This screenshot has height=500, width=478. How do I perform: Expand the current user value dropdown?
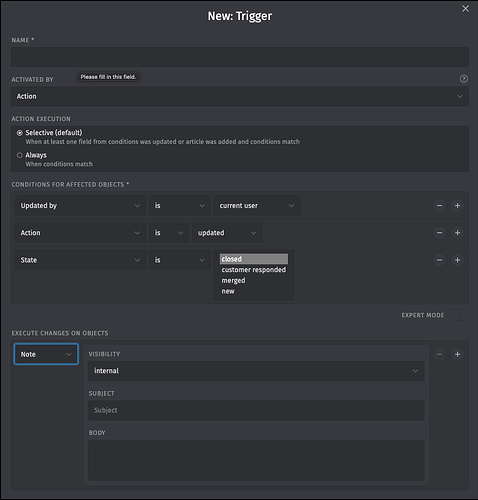[x=257, y=206]
